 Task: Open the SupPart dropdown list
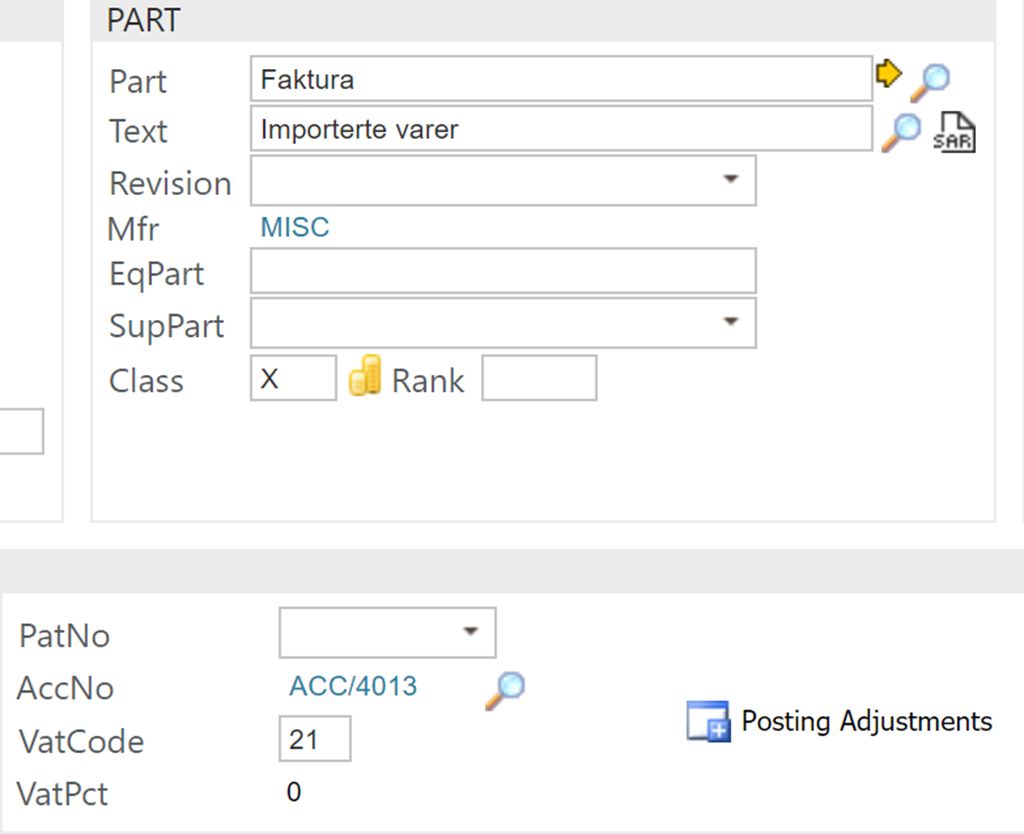click(x=731, y=322)
